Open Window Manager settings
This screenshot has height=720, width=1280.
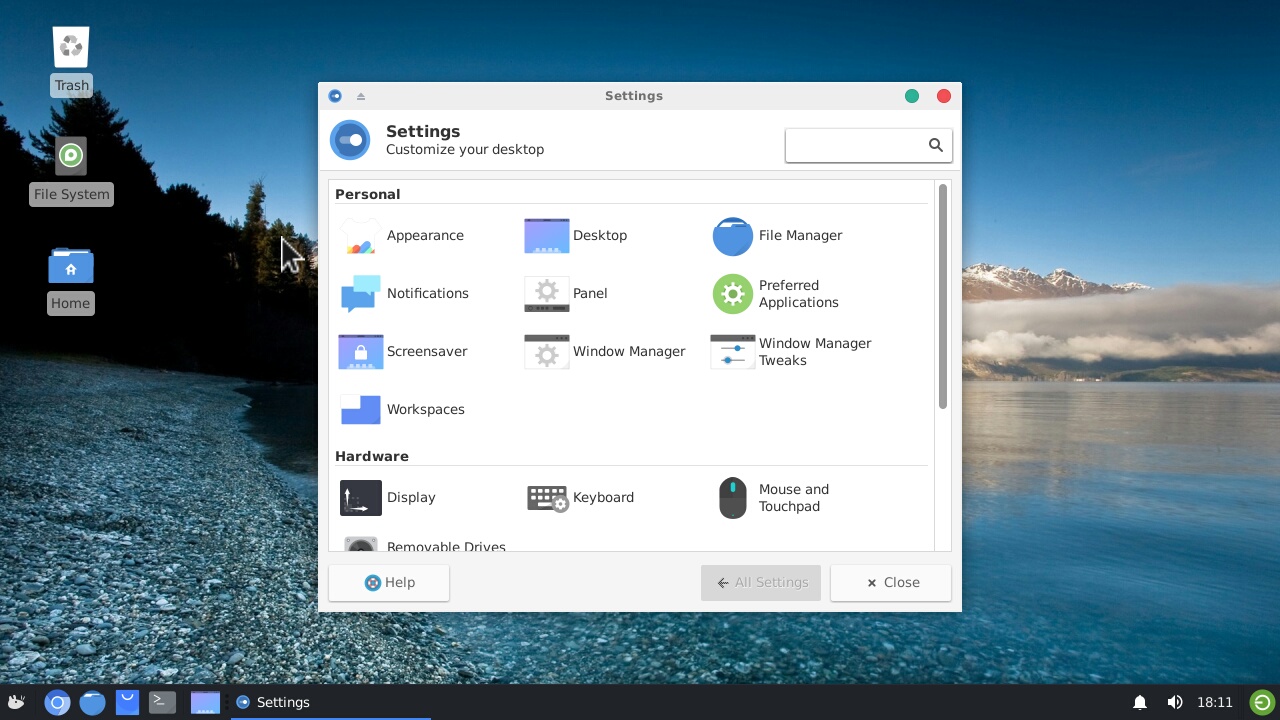[x=605, y=352]
